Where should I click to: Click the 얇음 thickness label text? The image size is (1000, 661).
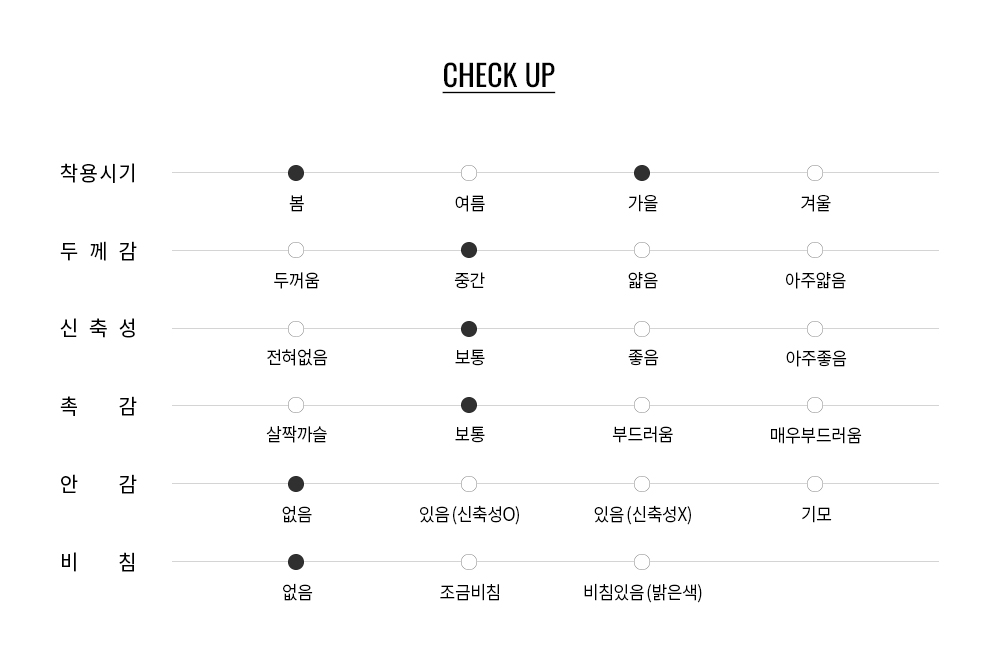click(x=642, y=281)
